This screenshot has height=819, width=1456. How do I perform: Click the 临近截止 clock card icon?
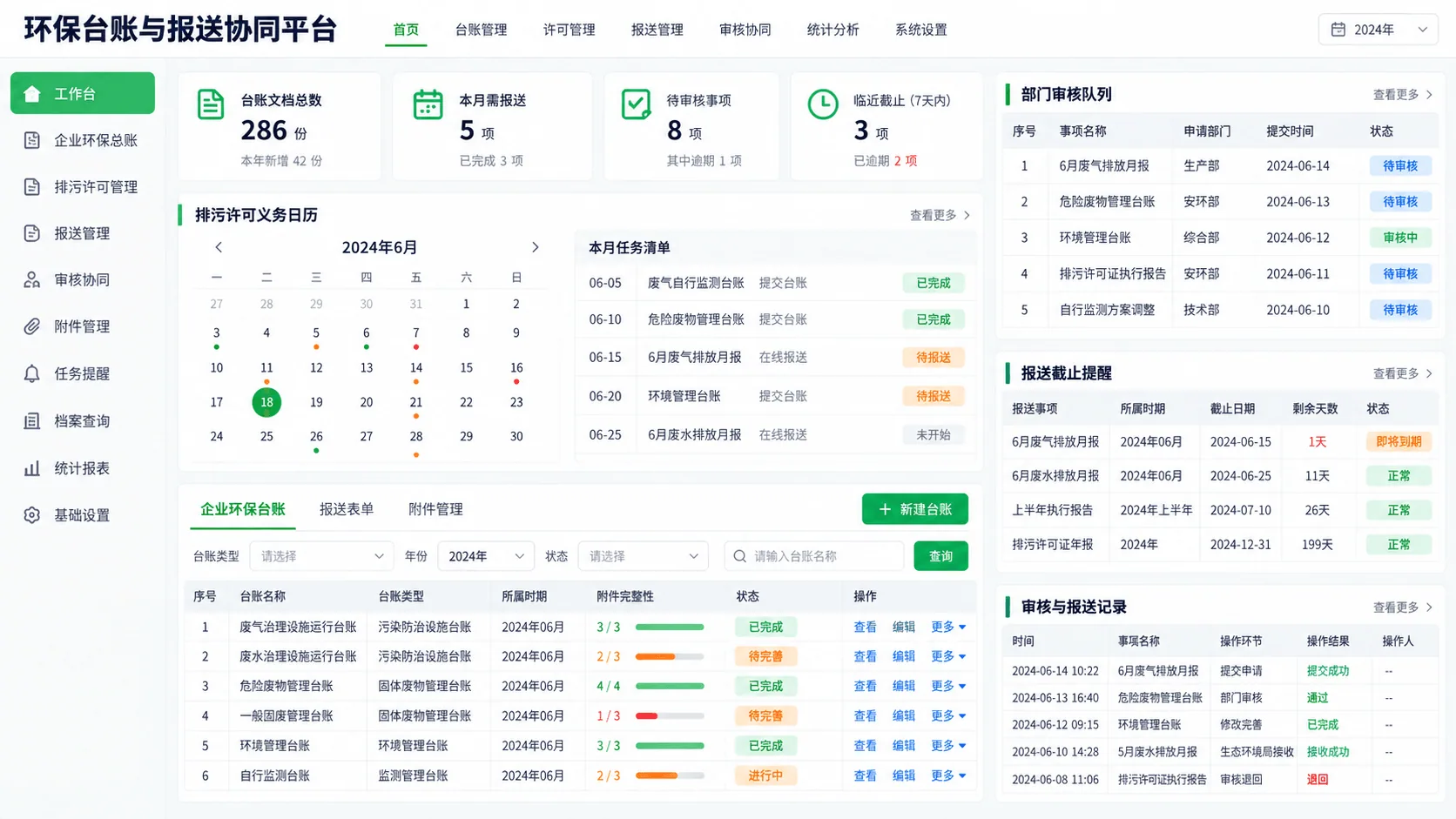click(x=823, y=104)
